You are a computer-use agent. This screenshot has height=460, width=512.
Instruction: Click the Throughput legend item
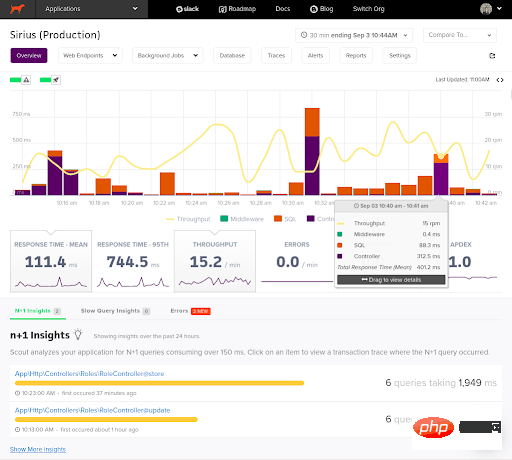tap(188, 219)
